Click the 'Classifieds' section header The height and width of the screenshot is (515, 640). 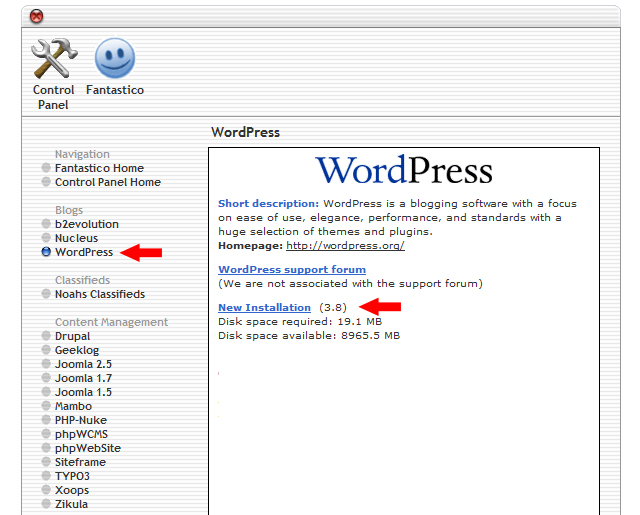82,280
